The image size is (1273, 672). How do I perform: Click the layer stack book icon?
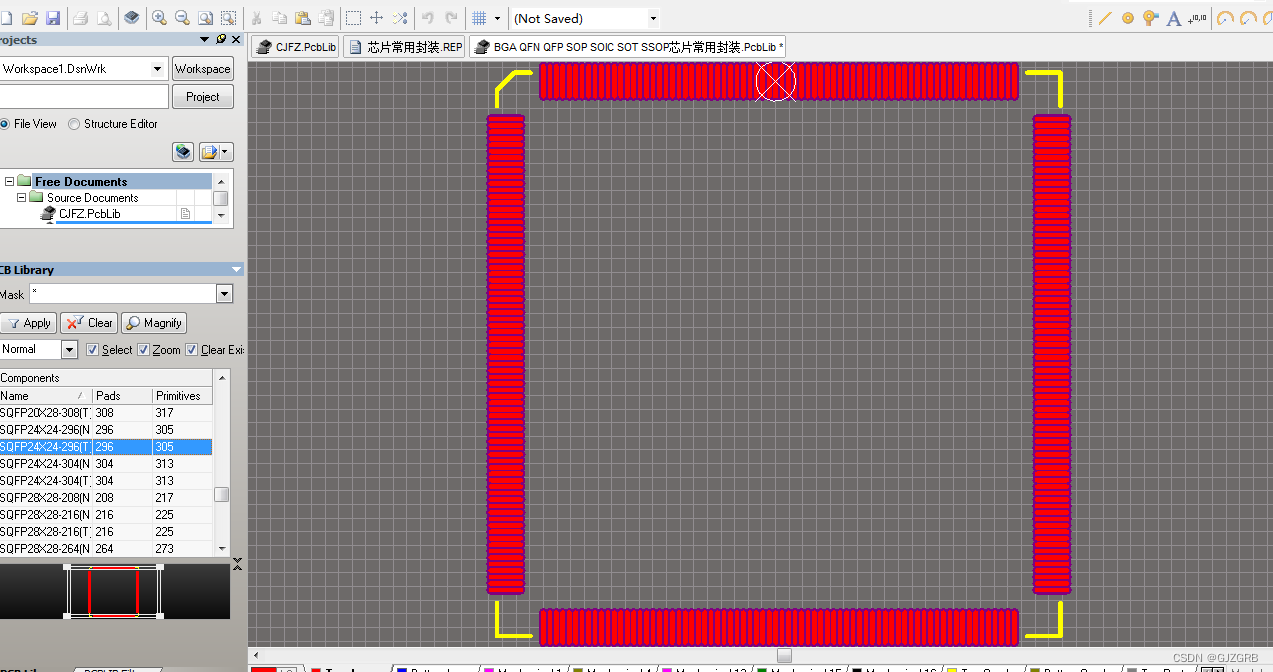coord(131,18)
